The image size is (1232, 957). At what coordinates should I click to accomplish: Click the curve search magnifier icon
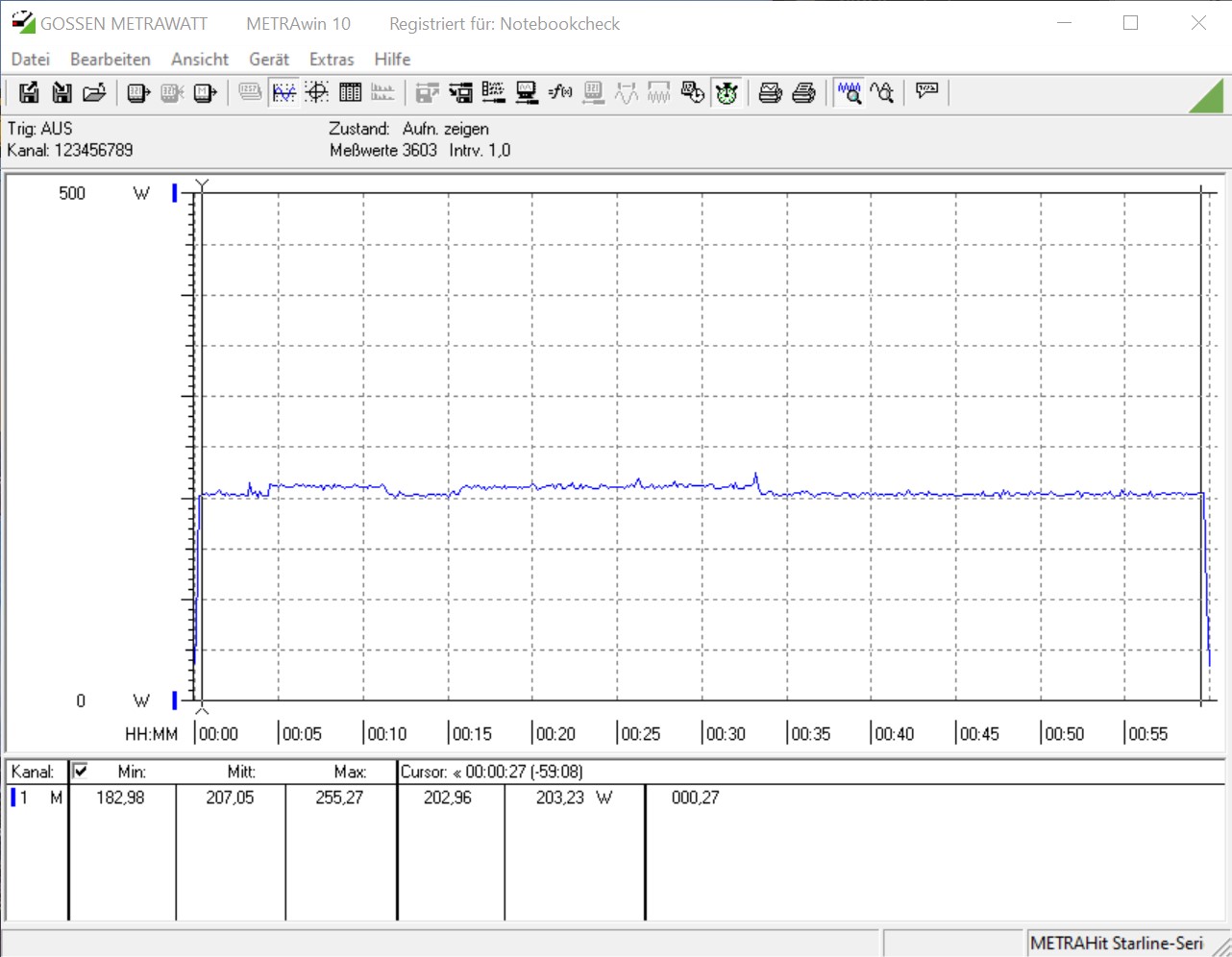882,92
